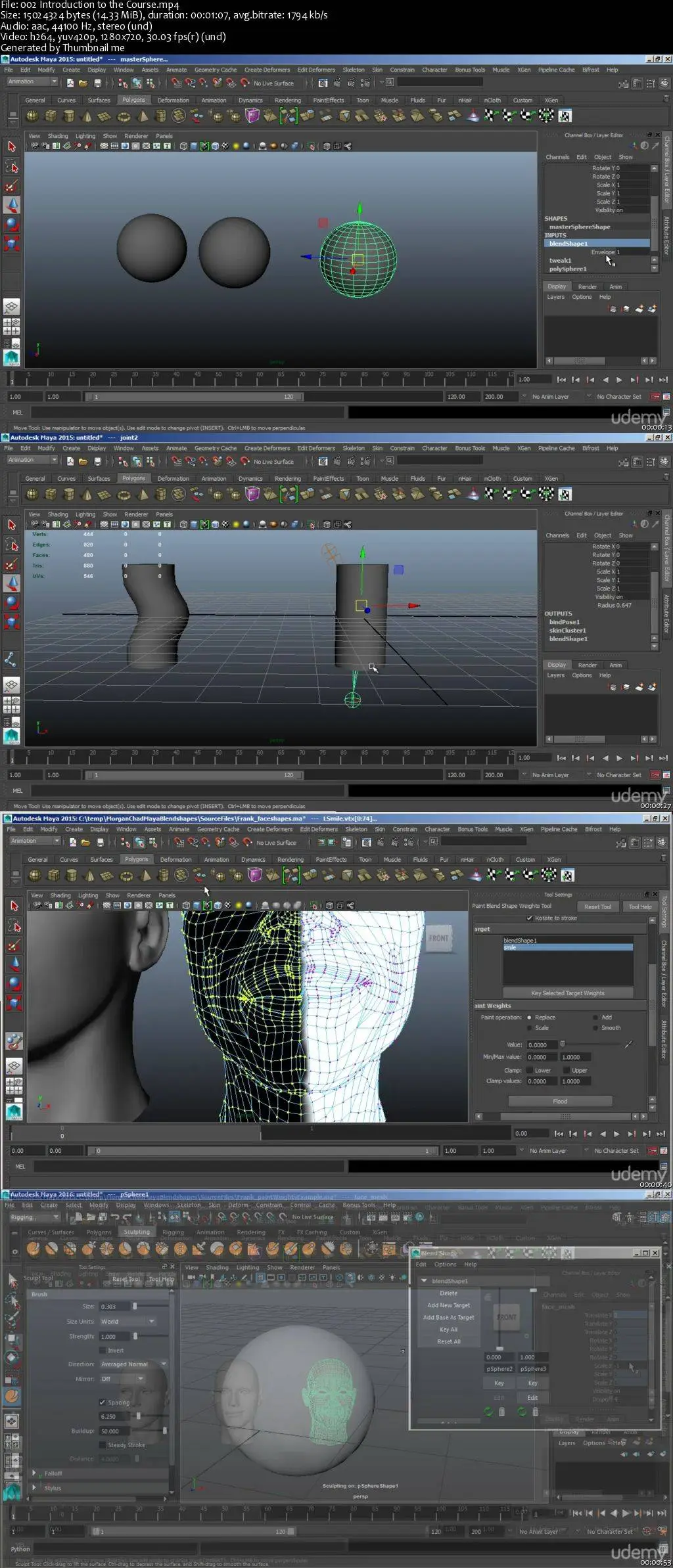Screen dimensions: 673x1568
Task: Click the trash icon below pSphere2 Edit button
Action: point(501,1411)
